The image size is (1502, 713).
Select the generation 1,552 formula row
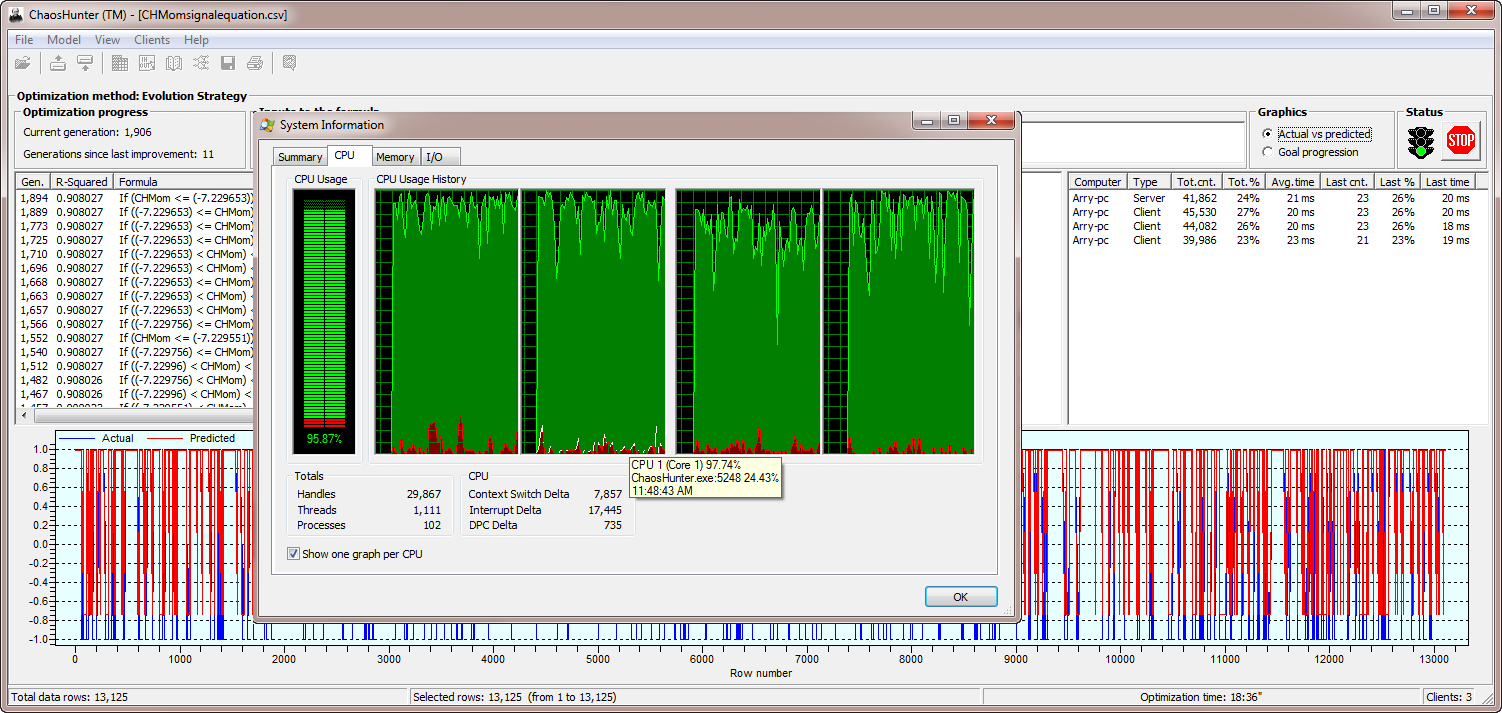[x=136, y=338]
